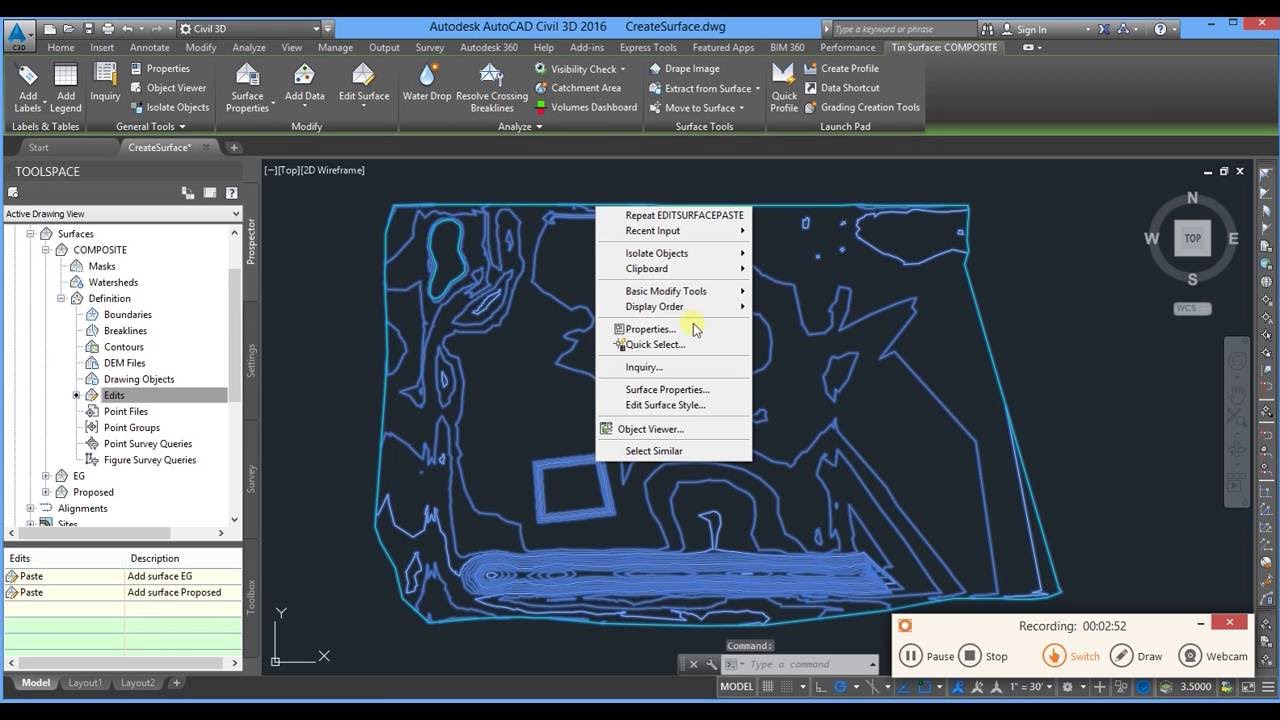This screenshot has height=720, width=1280.
Task: Click the AutoCAD application menu logo
Action: [x=17, y=35]
